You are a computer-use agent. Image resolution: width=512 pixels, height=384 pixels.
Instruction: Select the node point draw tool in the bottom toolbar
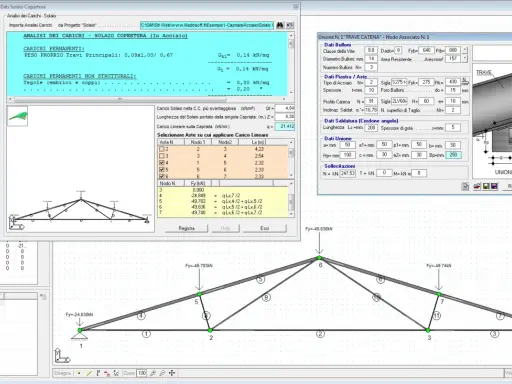tap(79, 373)
